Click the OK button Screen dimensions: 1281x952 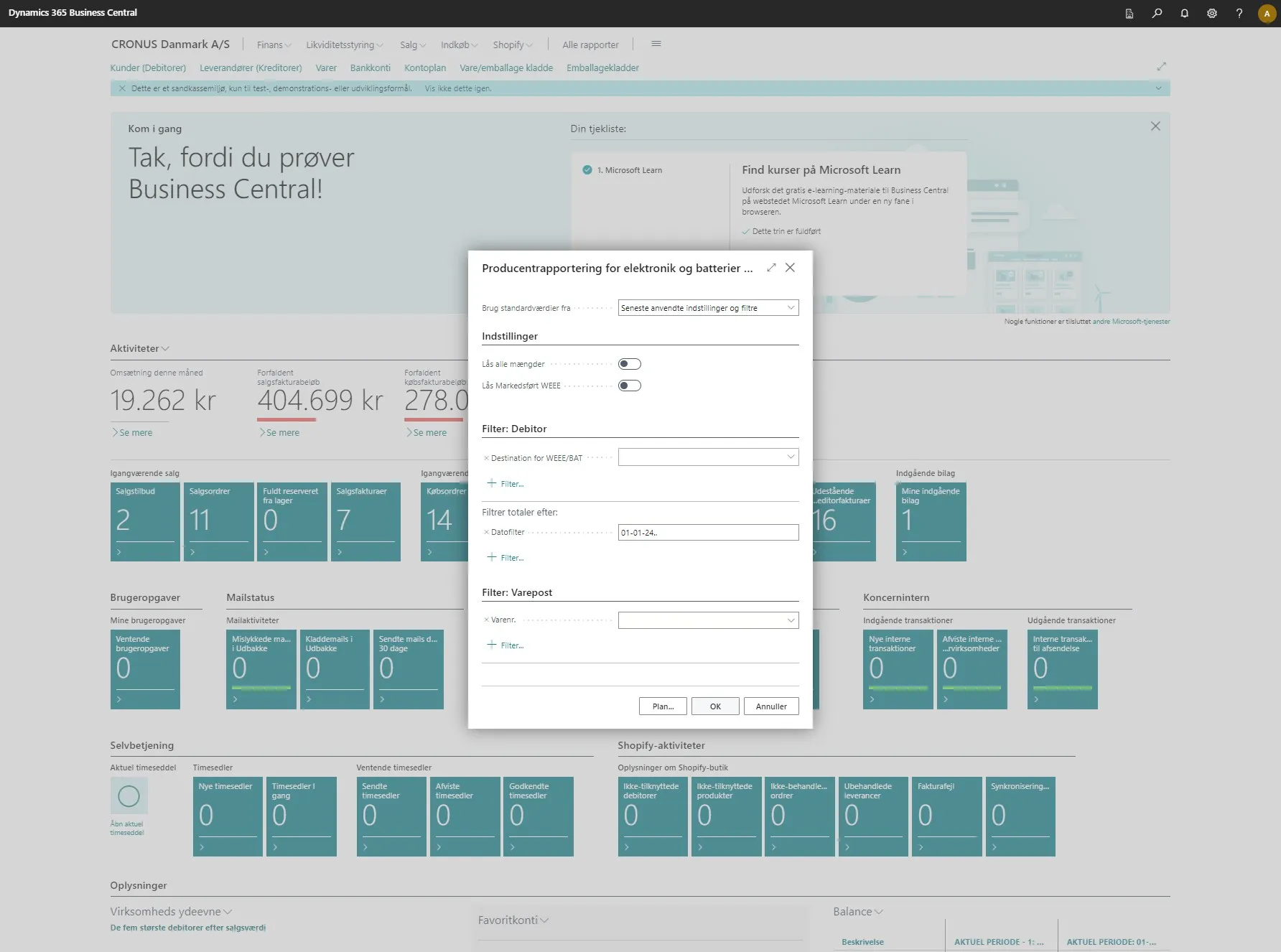click(x=715, y=706)
